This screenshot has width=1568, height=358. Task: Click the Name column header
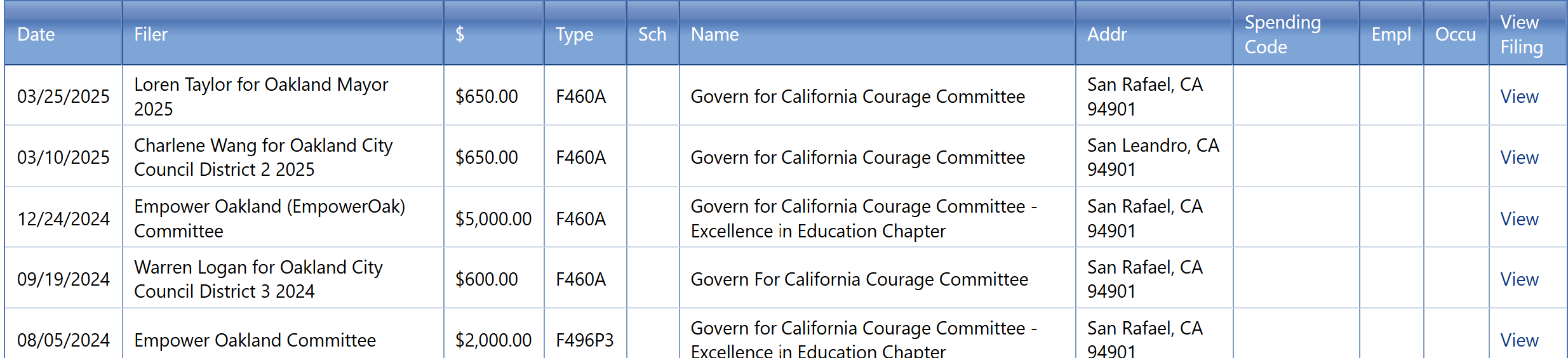[714, 34]
